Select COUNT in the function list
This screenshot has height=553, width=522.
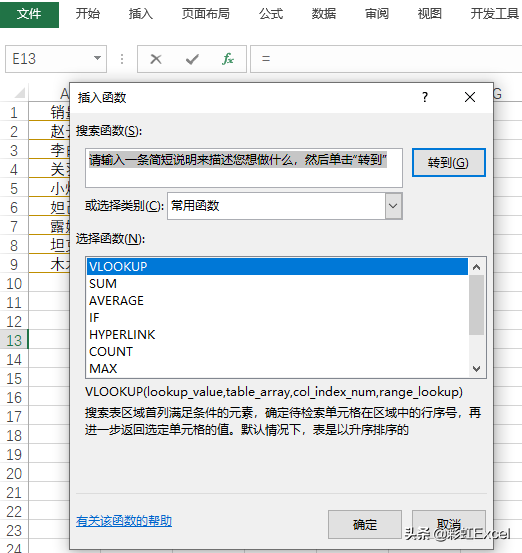coord(277,352)
